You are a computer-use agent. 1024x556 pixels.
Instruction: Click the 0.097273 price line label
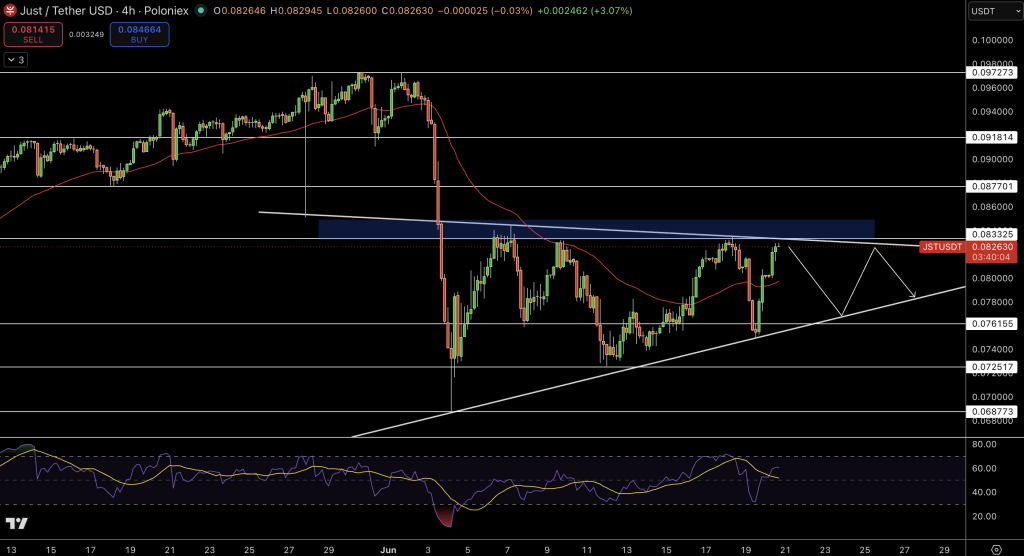(x=992, y=73)
